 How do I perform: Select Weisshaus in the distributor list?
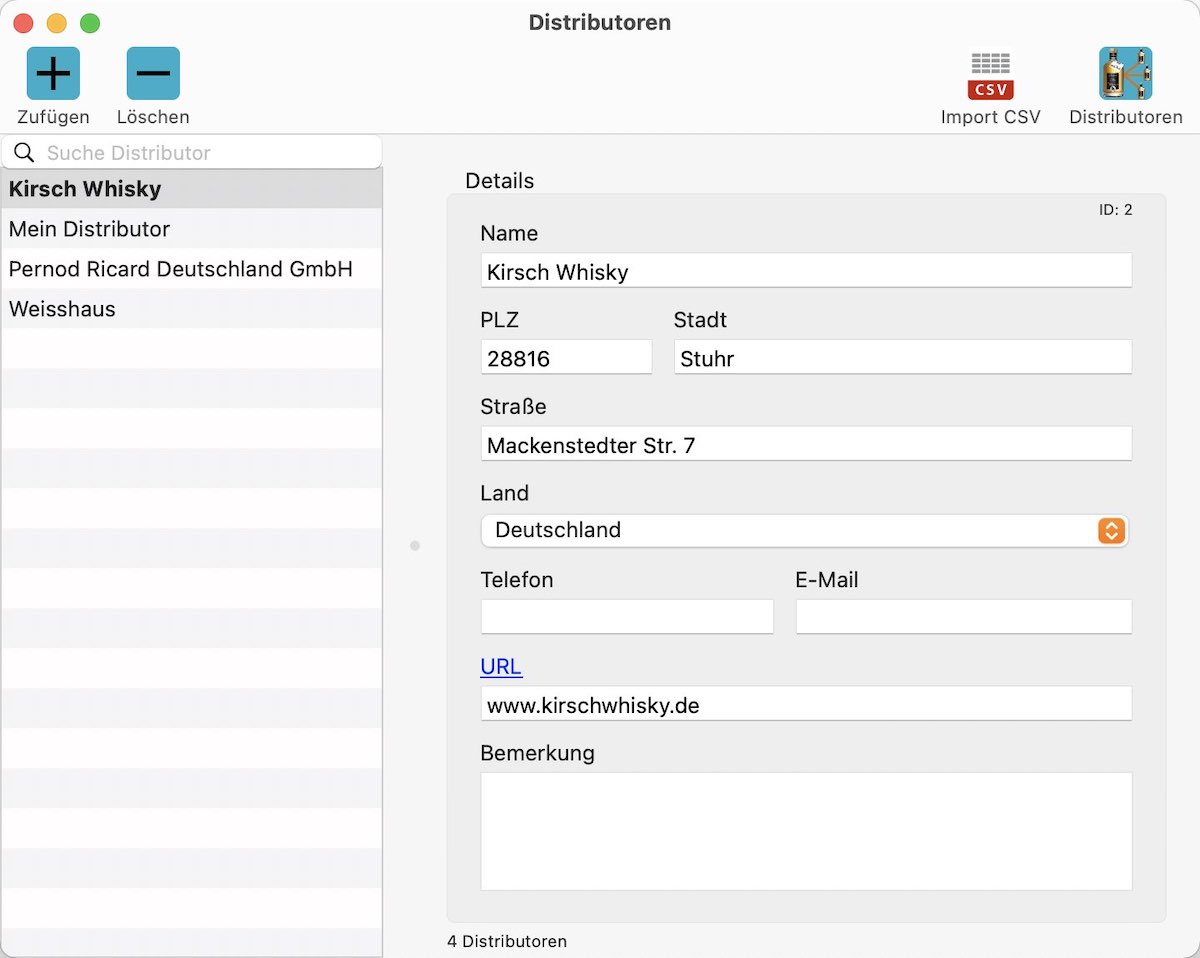point(191,309)
